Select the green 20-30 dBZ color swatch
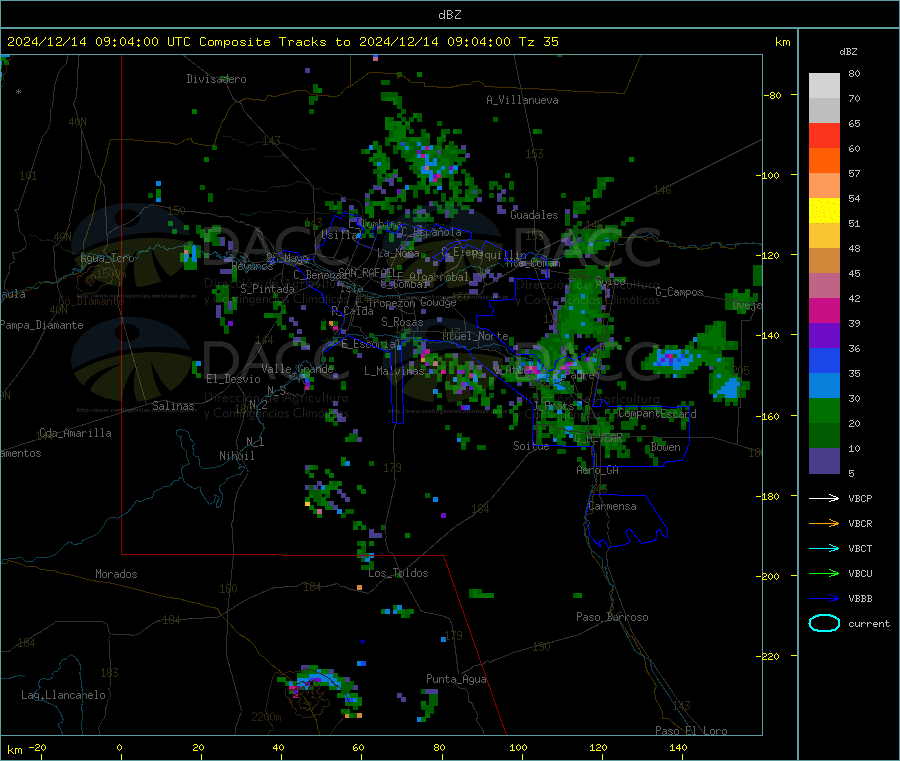Viewport: 900px width, 761px height. tap(824, 410)
